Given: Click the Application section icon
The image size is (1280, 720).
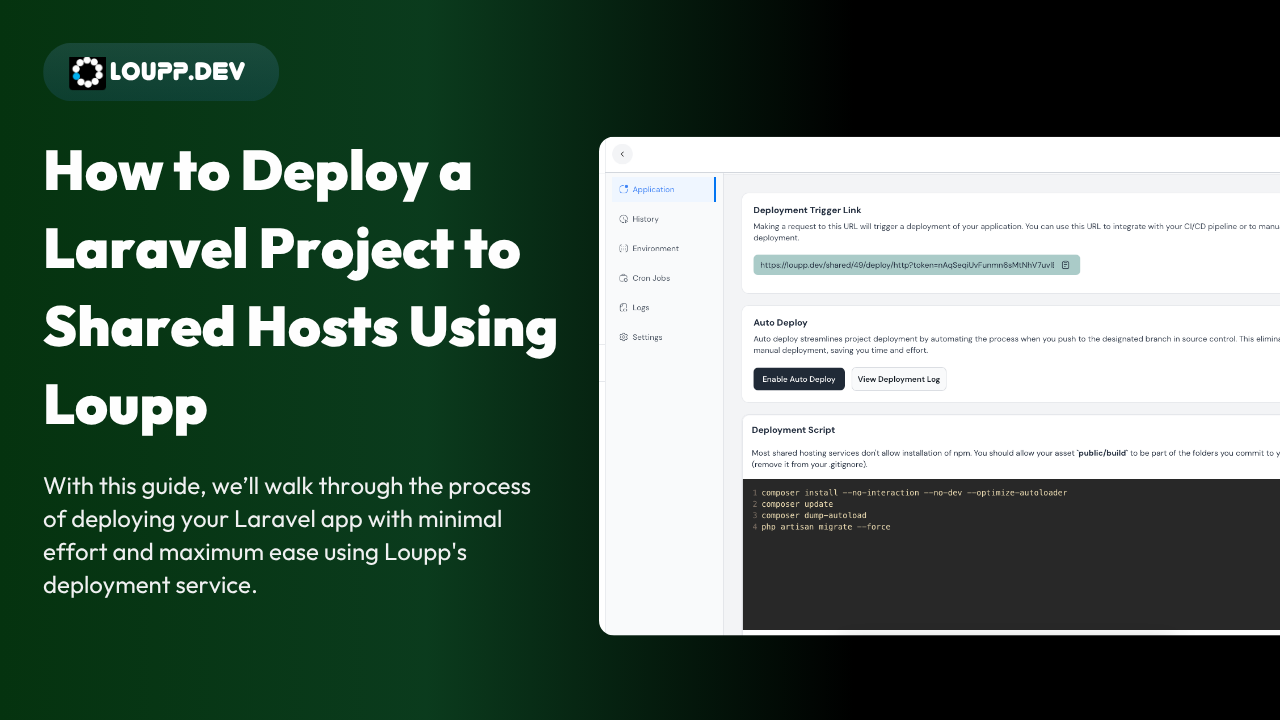Looking at the screenshot, I should point(624,189).
